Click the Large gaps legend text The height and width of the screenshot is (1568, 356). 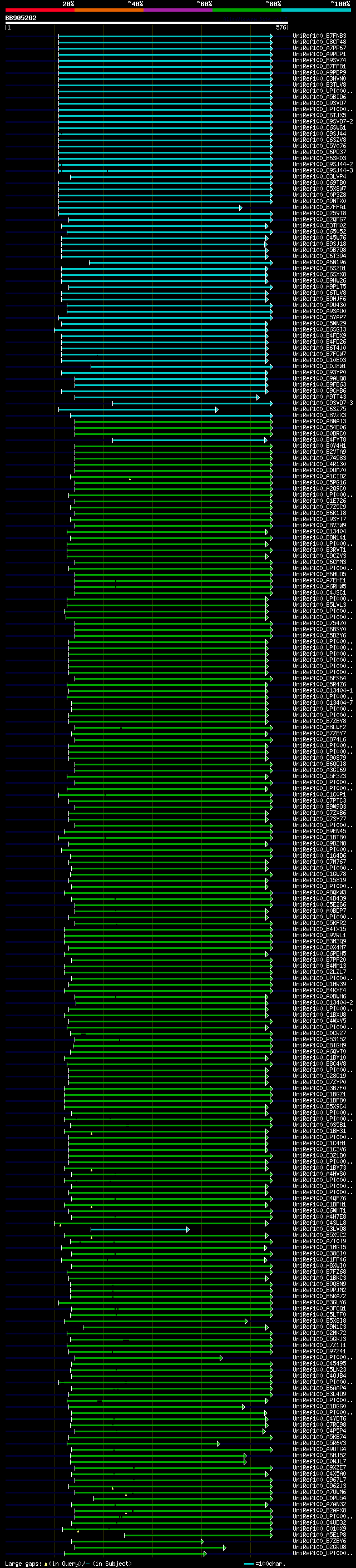(68, 1564)
